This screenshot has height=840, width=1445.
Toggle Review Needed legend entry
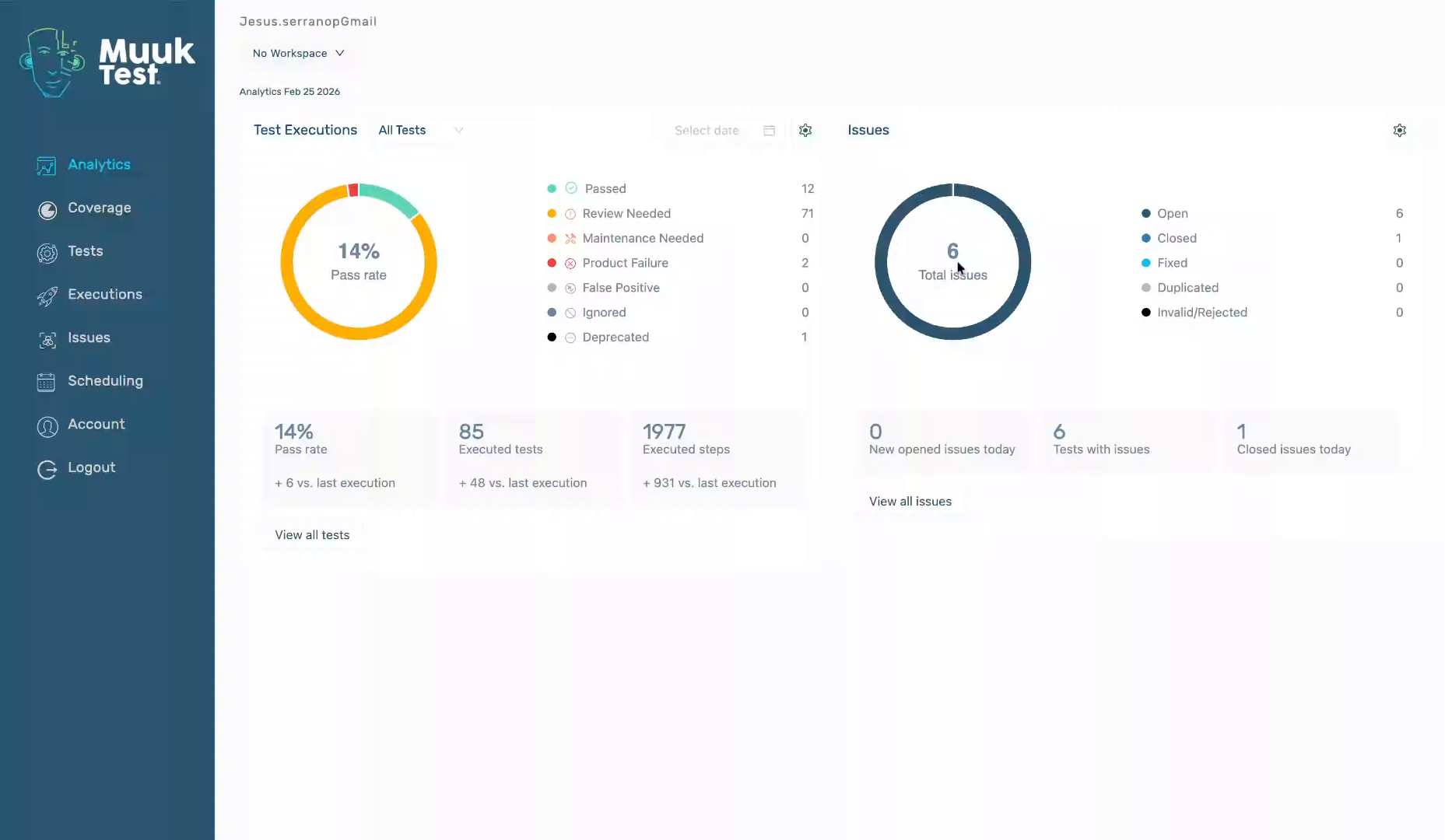(x=626, y=214)
